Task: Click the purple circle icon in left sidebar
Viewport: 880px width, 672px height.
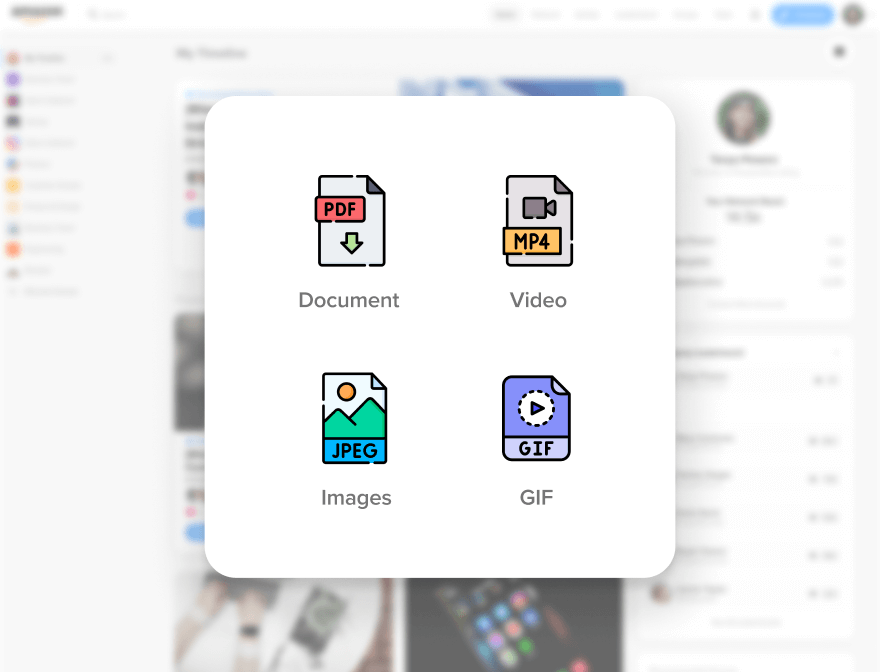Action: [13, 79]
